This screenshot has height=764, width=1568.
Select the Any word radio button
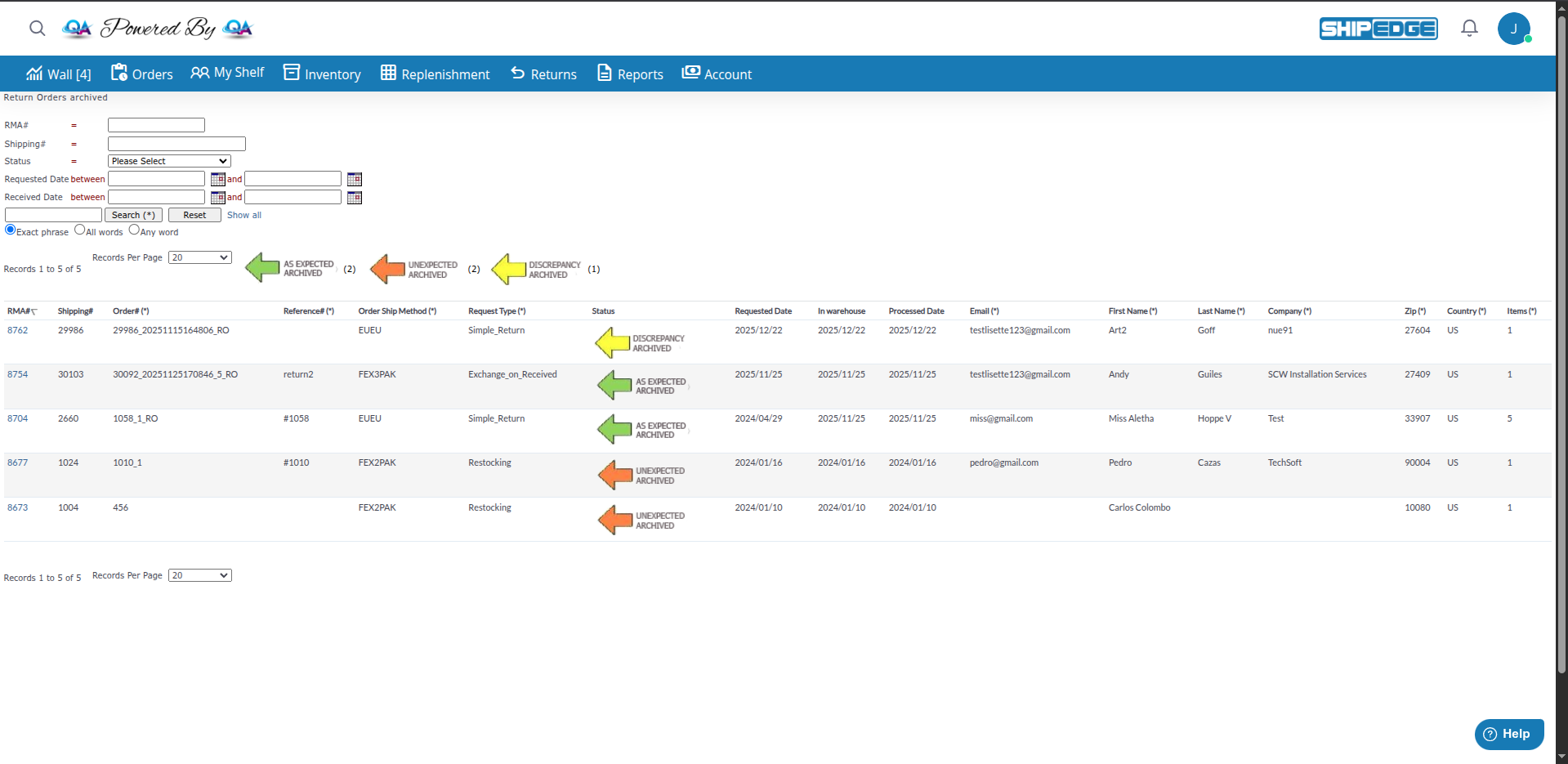tap(134, 230)
